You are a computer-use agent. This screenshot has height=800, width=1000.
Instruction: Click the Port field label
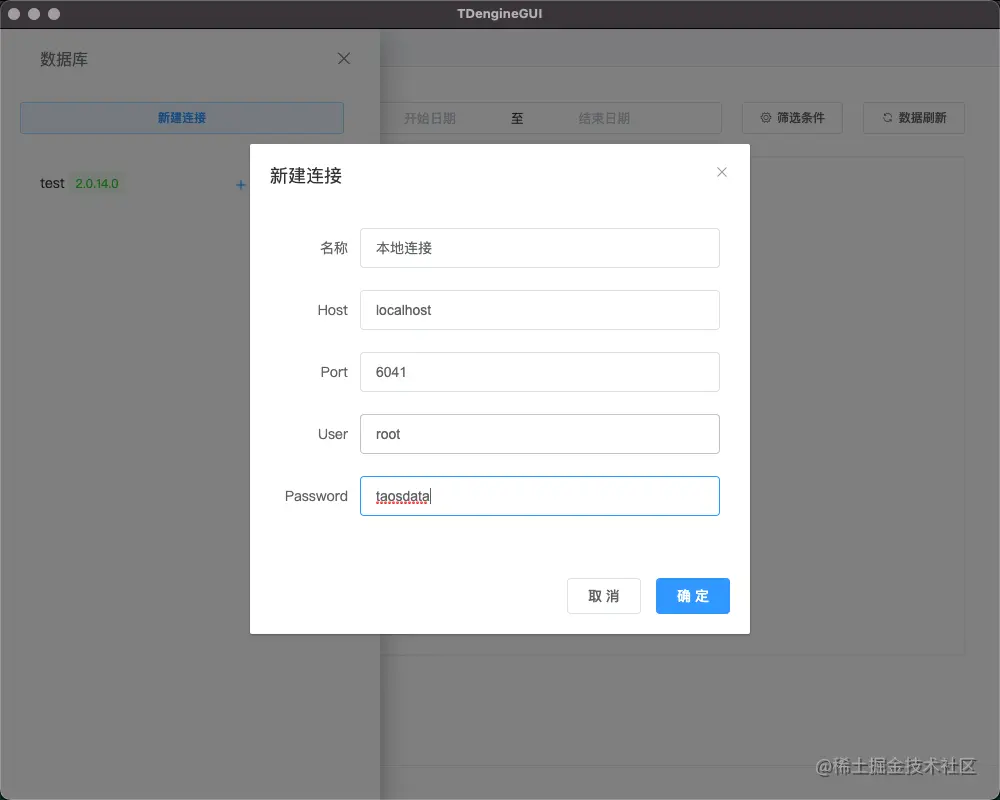point(334,372)
